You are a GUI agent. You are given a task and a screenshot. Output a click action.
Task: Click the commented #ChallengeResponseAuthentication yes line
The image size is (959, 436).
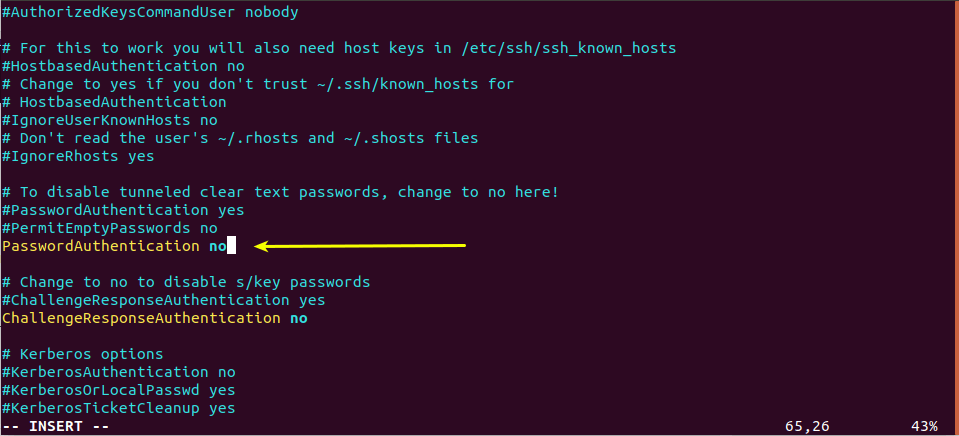(163, 300)
